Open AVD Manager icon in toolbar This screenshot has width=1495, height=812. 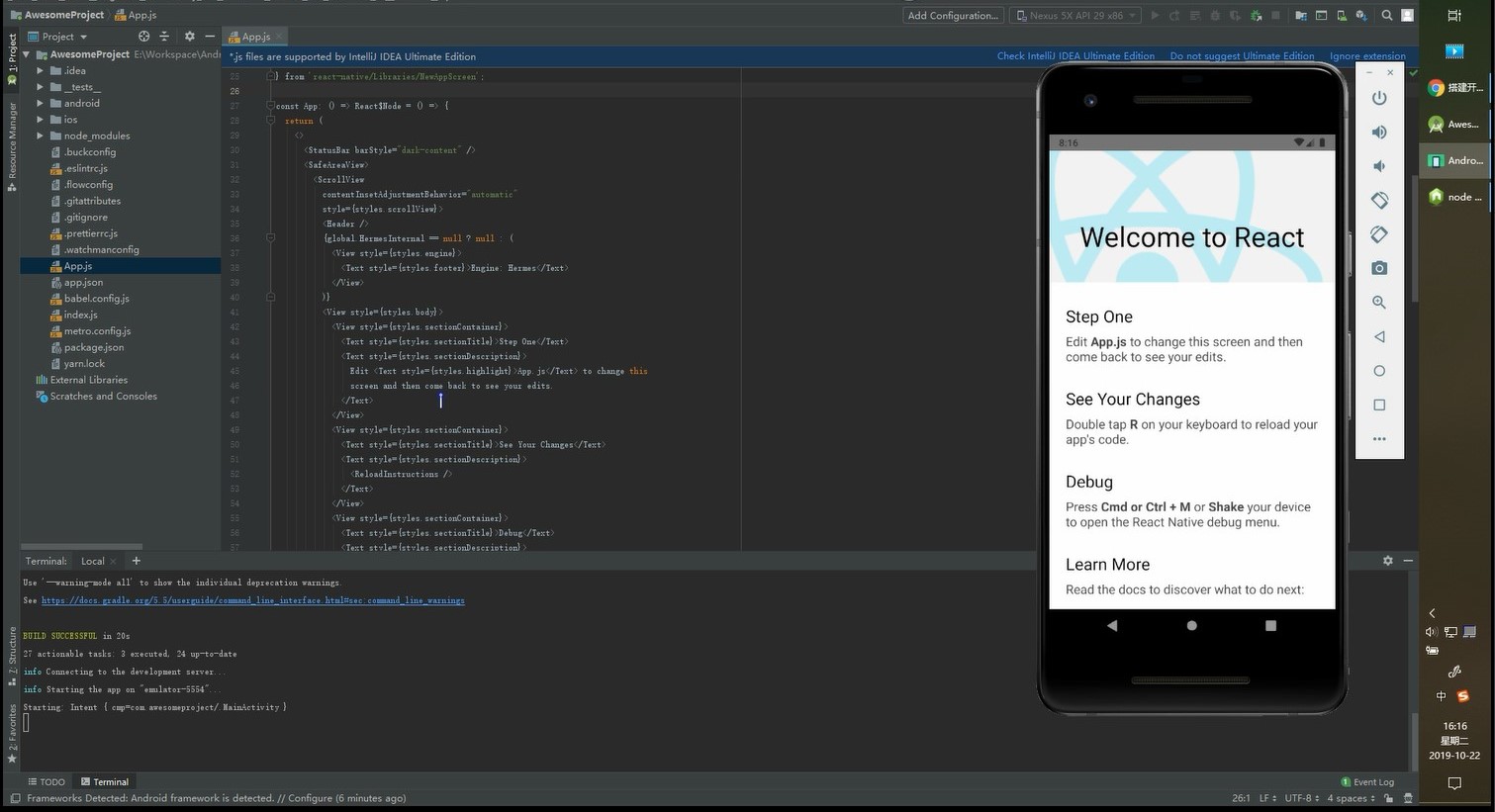pos(1341,16)
